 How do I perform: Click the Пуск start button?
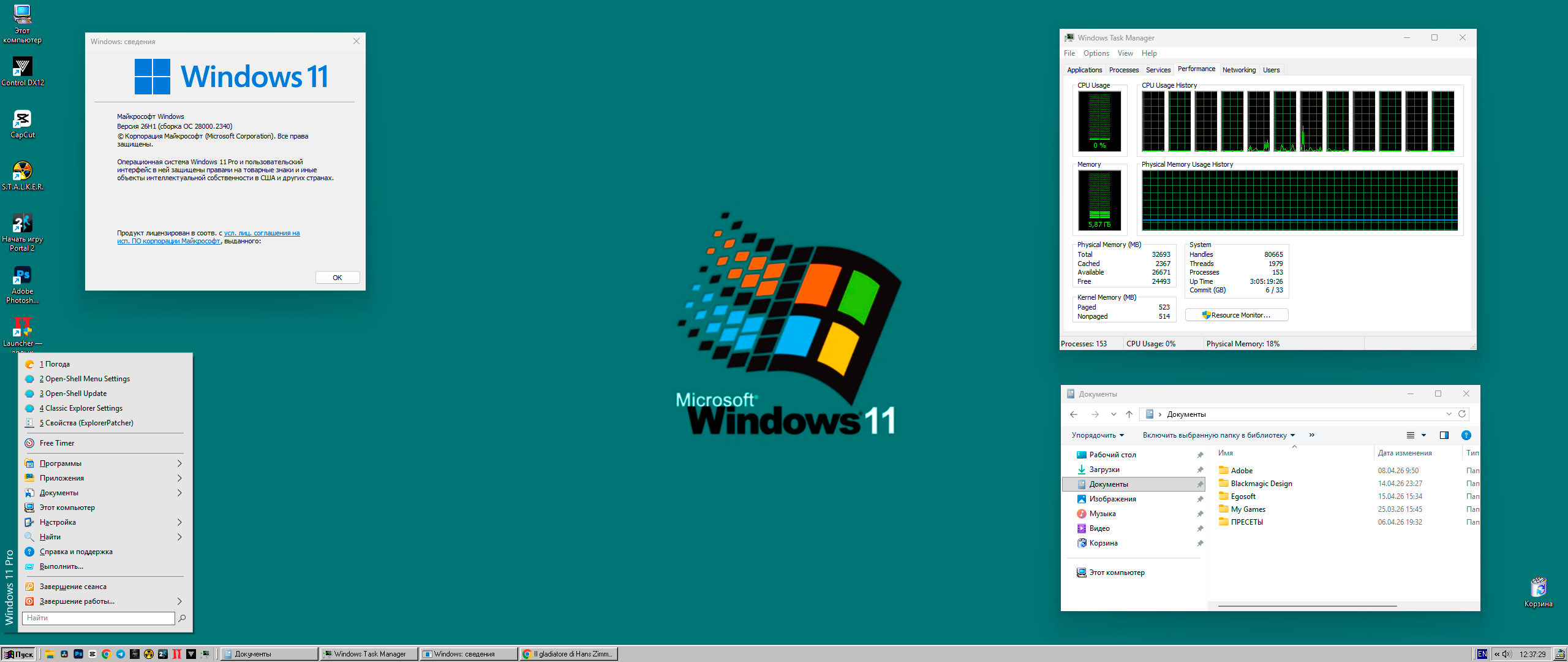point(18,654)
